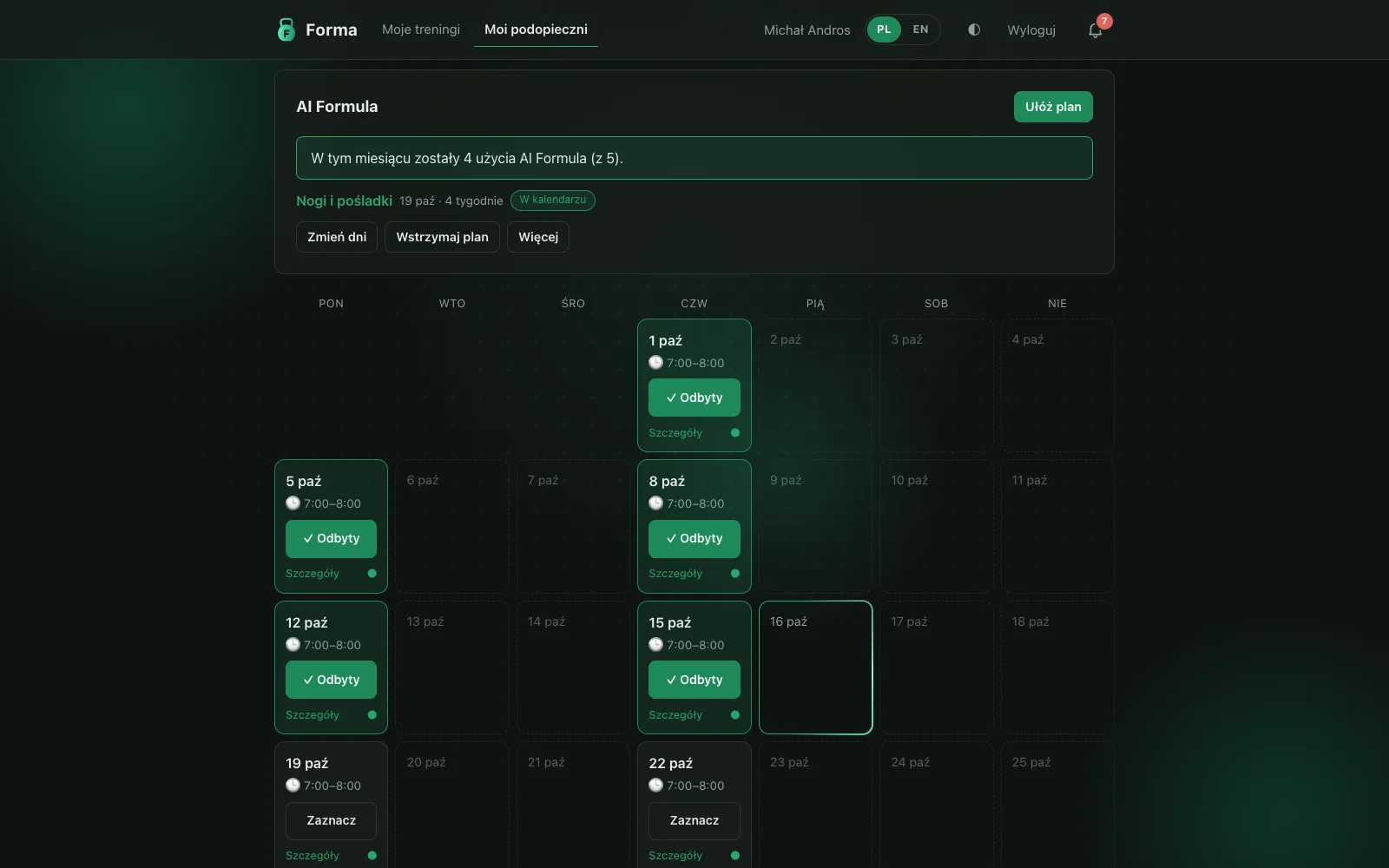Click the clock icon on 5 paź
1389x868 pixels.
[x=293, y=503]
